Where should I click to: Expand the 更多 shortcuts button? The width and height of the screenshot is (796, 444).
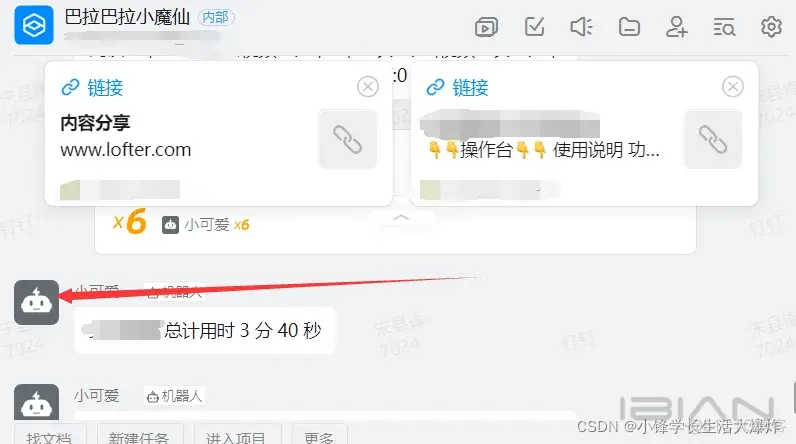(319, 436)
